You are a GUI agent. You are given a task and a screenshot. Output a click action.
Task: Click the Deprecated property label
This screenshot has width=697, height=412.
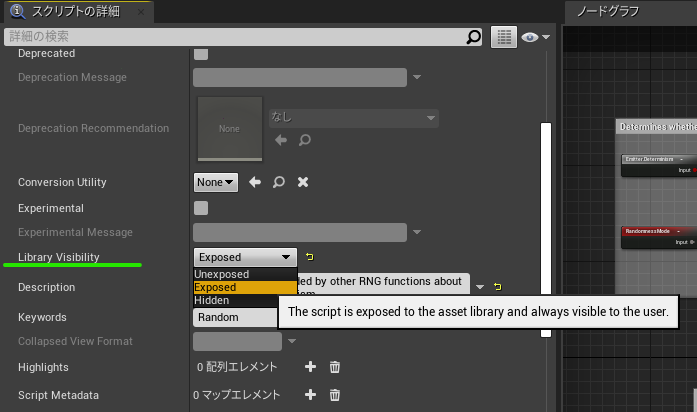pyautogui.click(x=47, y=53)
